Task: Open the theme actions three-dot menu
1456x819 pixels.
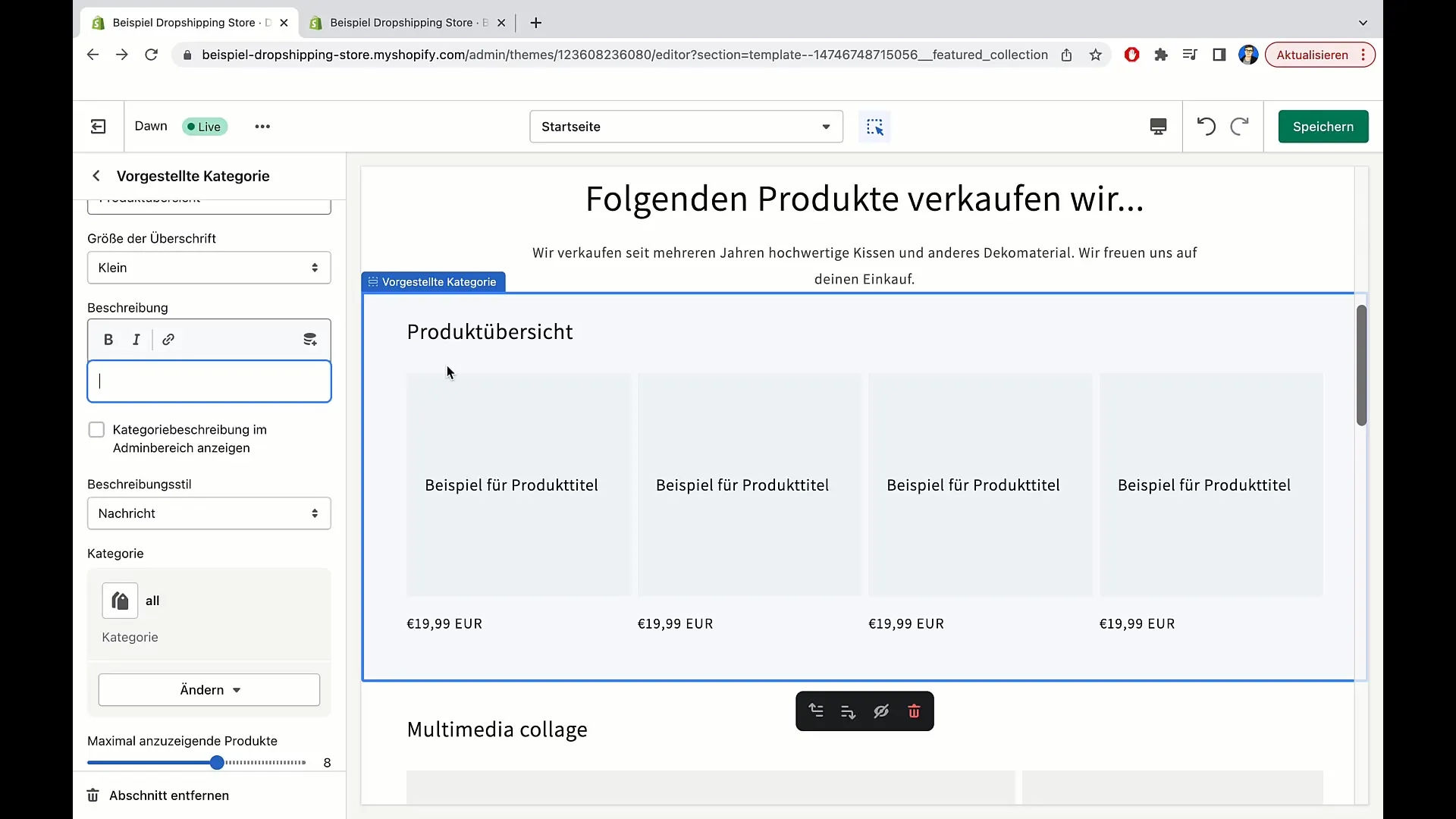Action: (x=262, y=127)
